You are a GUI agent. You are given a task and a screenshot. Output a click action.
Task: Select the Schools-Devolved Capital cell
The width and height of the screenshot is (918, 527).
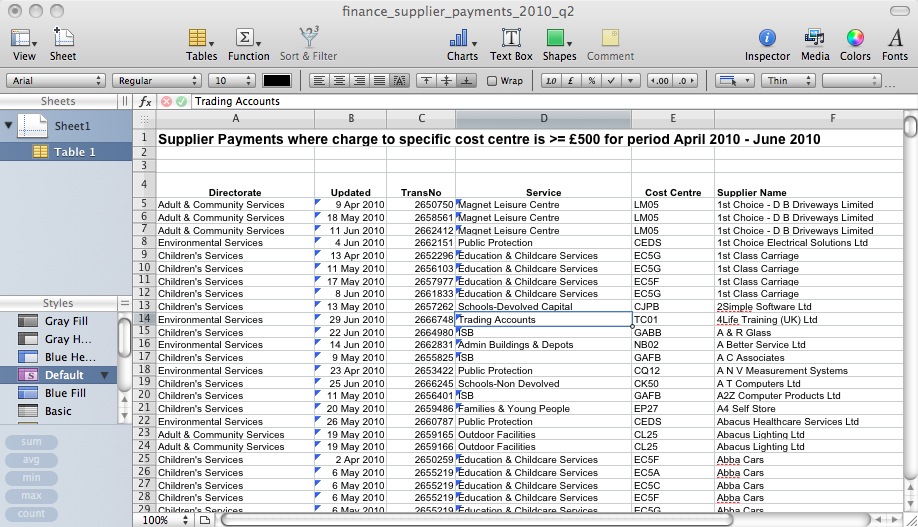pyautogui.click(x=543, y=307)
